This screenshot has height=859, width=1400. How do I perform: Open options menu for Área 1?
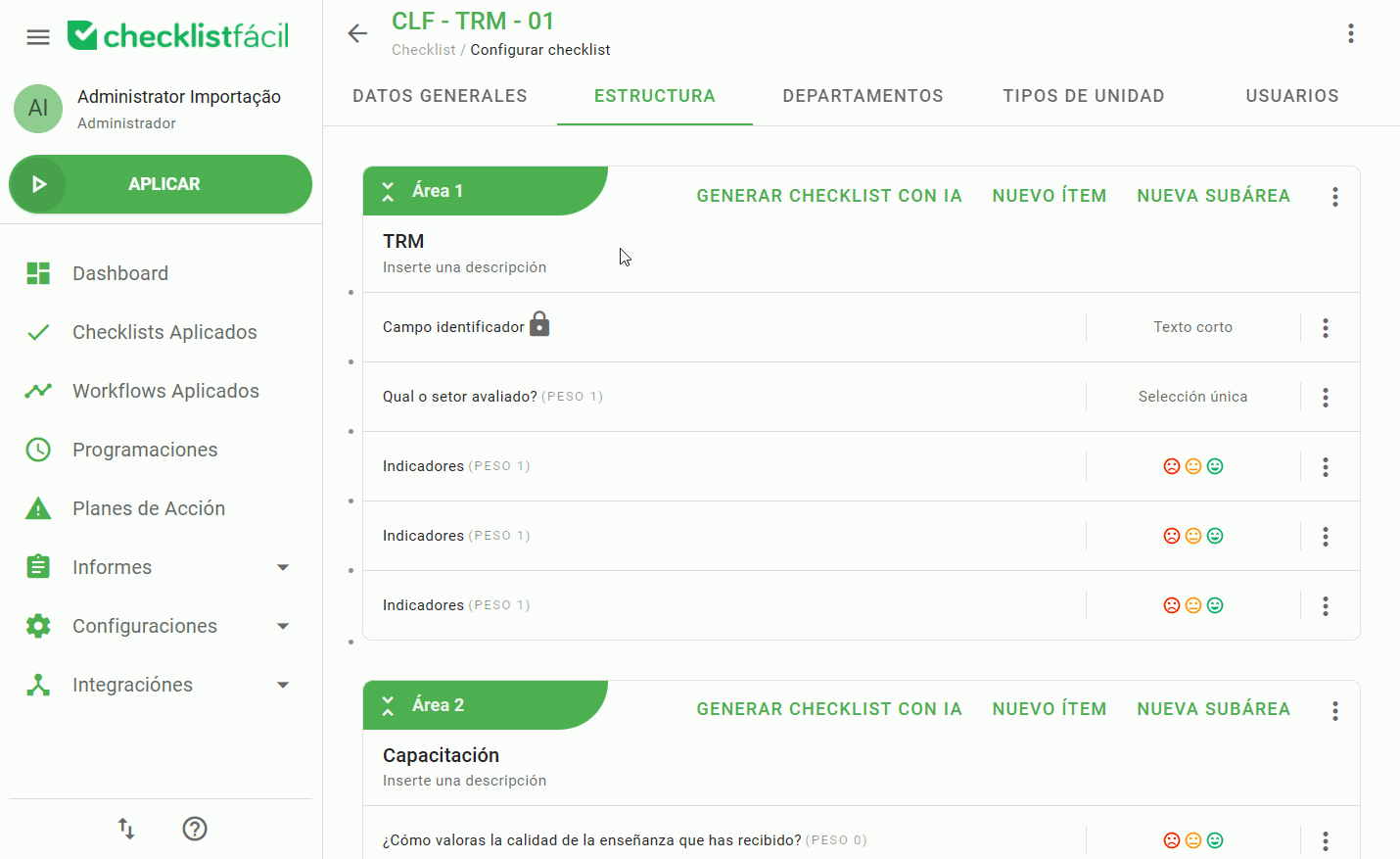click(1335, 197)
